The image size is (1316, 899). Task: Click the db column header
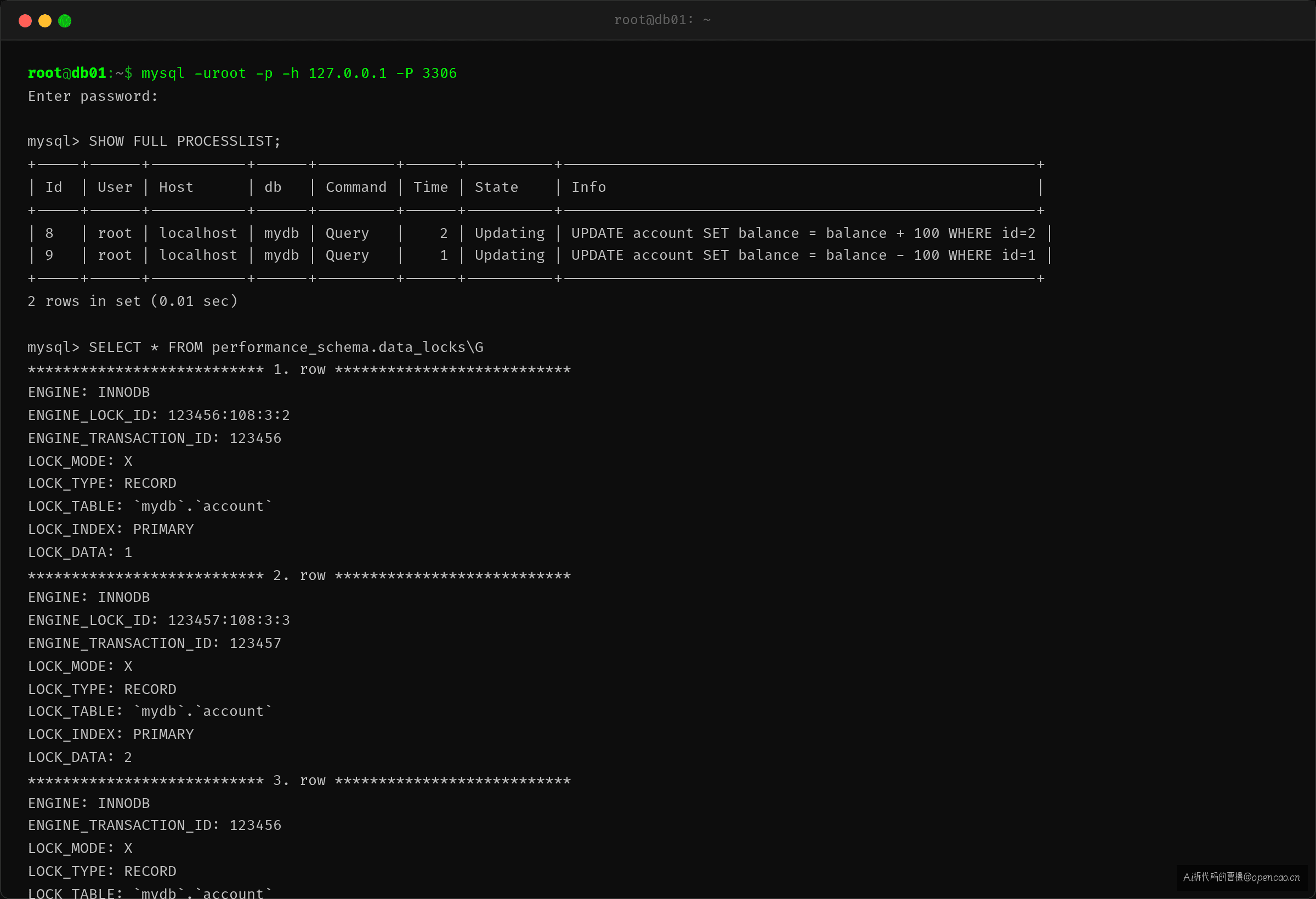pyautogui.click(x=273, y=187)
